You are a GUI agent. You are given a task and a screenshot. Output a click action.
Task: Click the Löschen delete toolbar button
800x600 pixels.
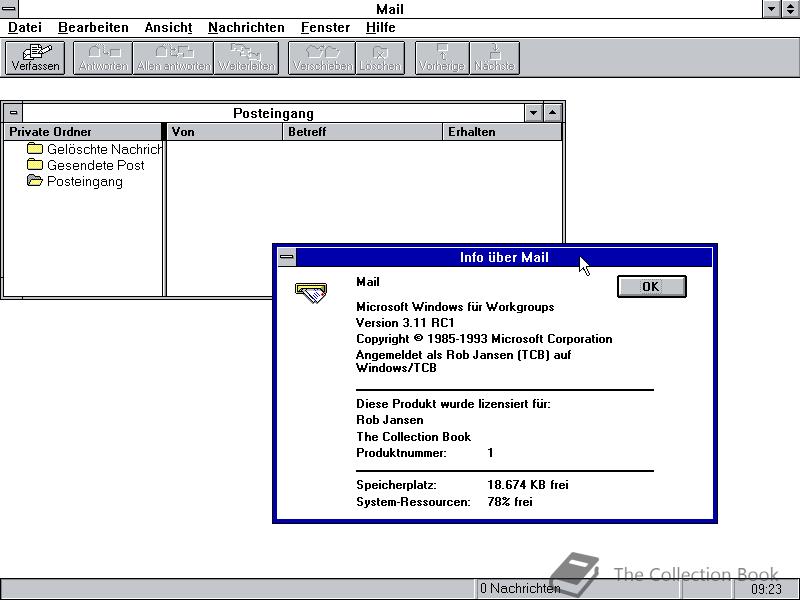point(380,58)
